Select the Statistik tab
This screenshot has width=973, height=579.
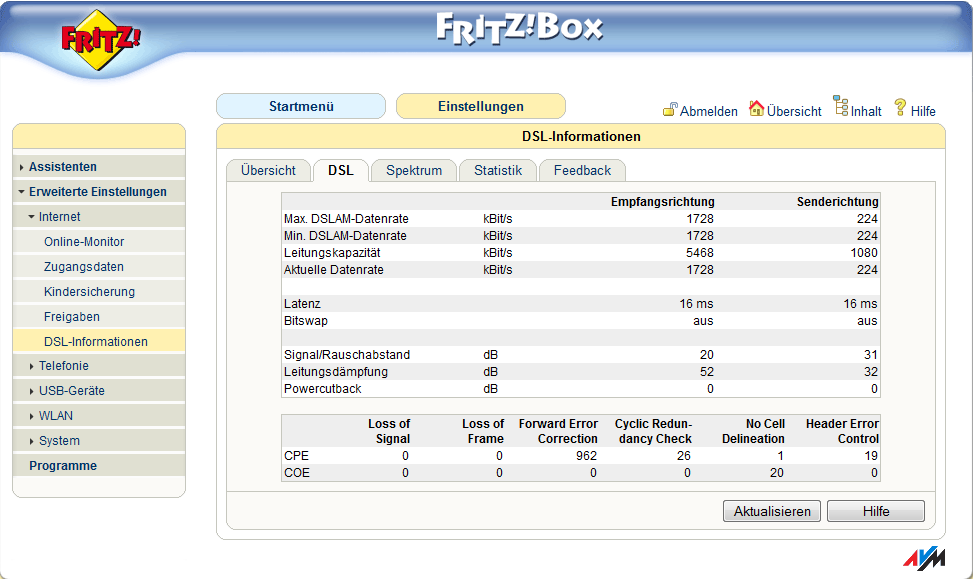(498, 171)
